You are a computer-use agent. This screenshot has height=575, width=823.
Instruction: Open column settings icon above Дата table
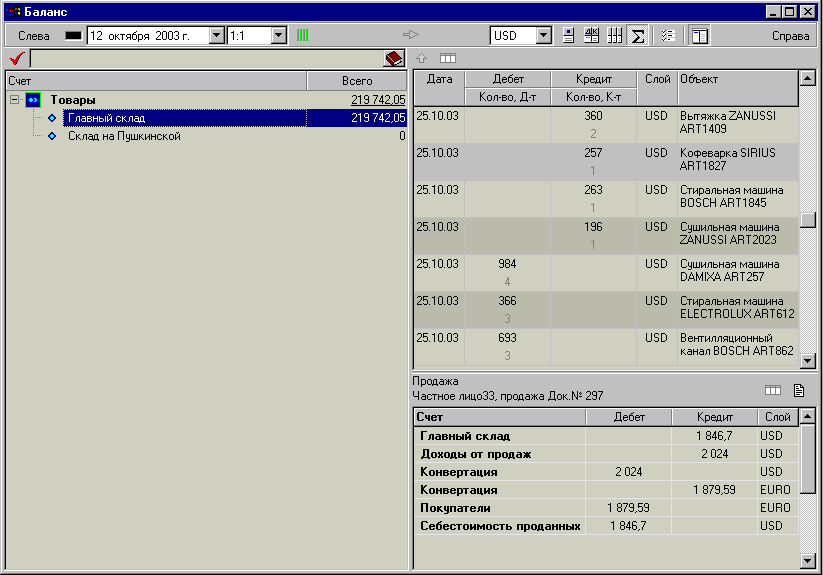click(x=448, y=58)
